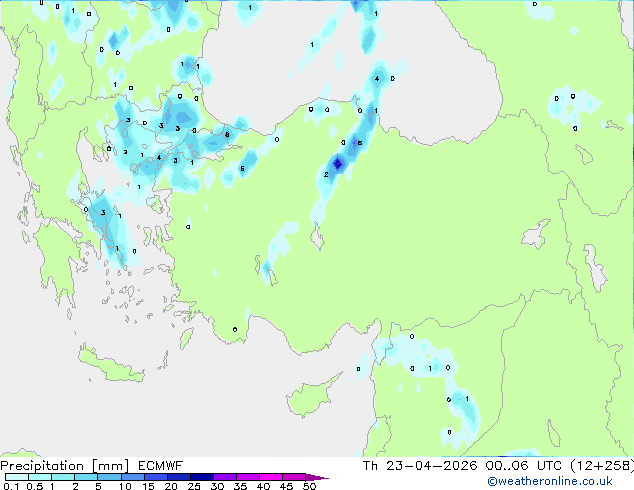The width and height of the screenshot is (634, 490).
Task: Select the 45–50 mm legend color swatch
Action: tap(294, 477)
